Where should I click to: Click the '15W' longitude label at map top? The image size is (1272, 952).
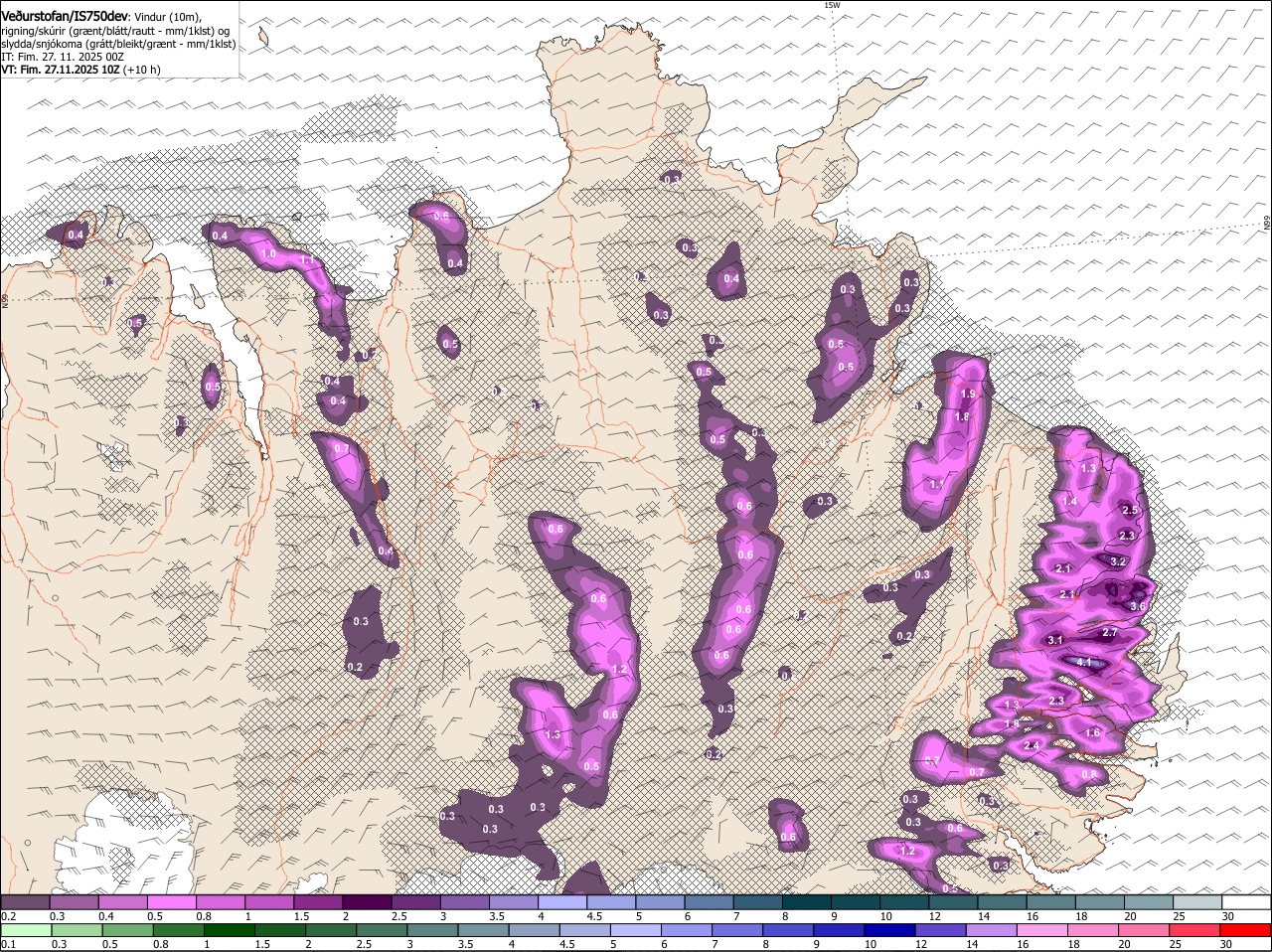click(832, 5)
